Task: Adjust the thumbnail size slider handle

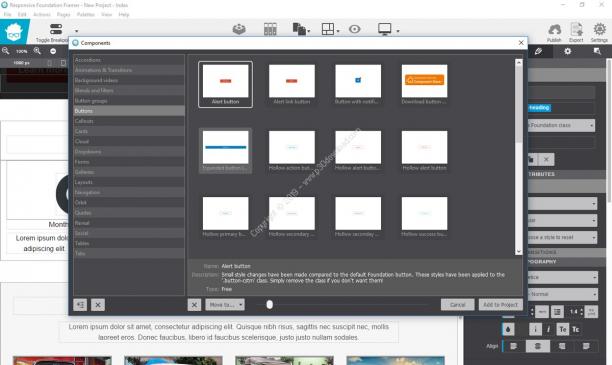Action: pyautogui.click(x=269, y=304)
